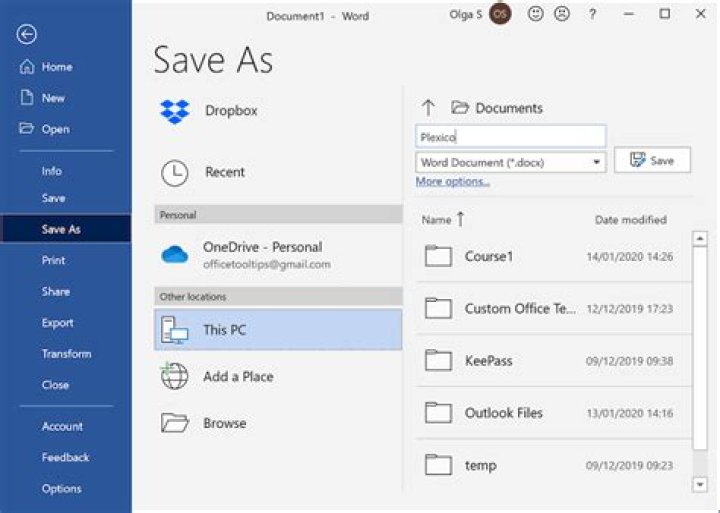Select Save in the backstage menu

pos(53,198)
